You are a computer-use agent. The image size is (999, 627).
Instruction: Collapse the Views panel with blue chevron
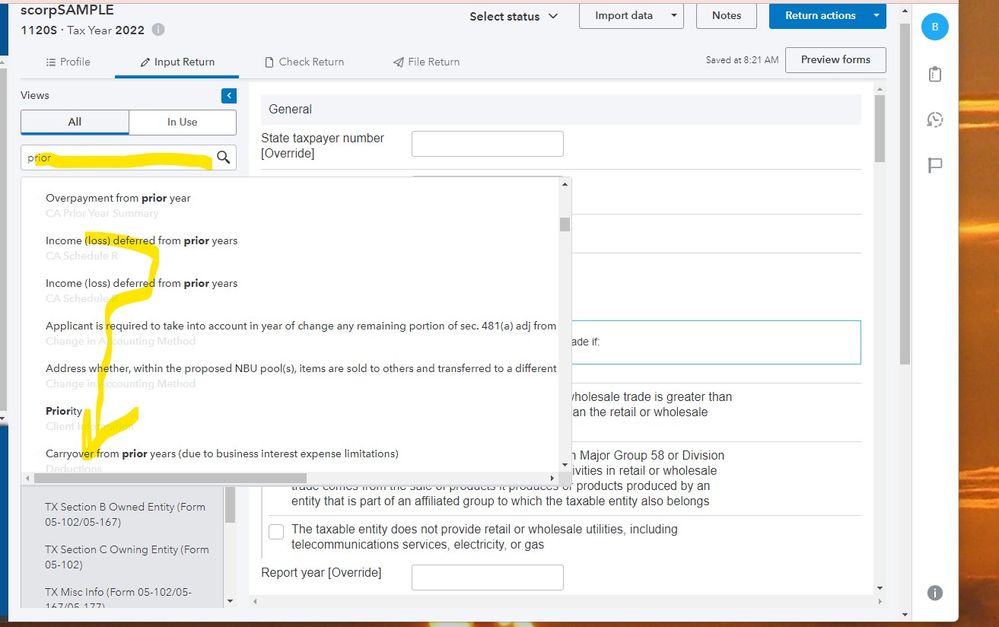pyautogui.click(x=229, y=95)
